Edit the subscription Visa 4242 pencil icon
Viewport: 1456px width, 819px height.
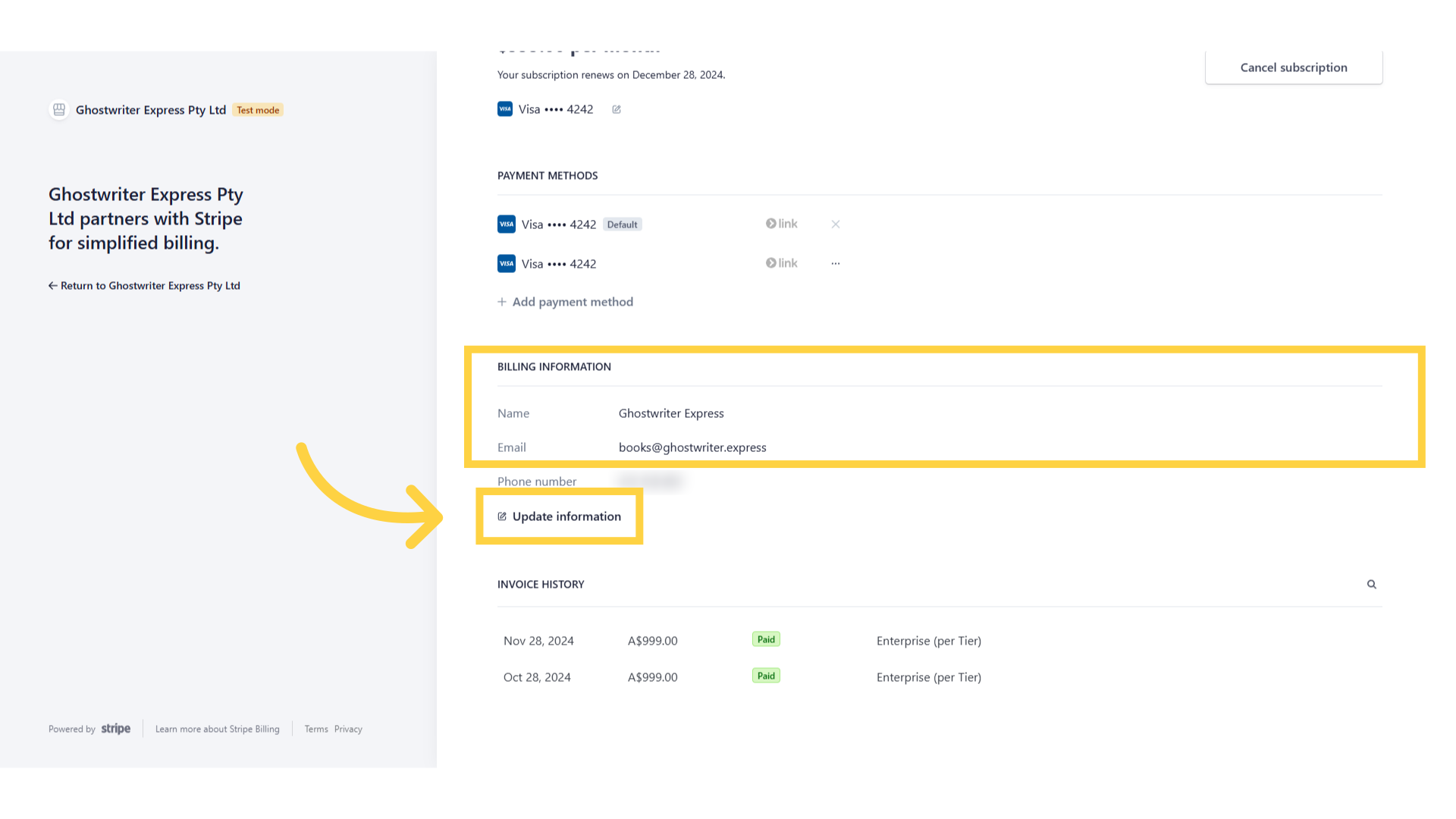tap(617, 109)
